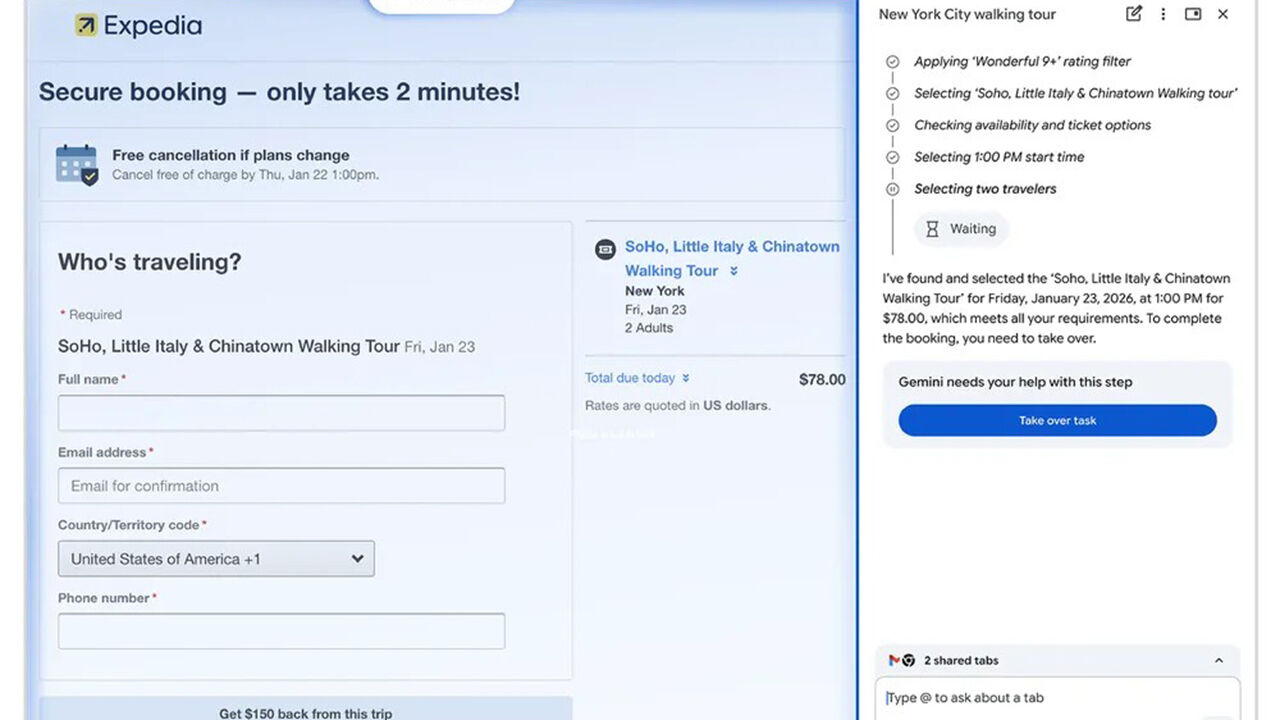Focus the Email for confirmation field
Viewport: 1280px width, 720px height.
pyautogui.click(x=281, y=486)
